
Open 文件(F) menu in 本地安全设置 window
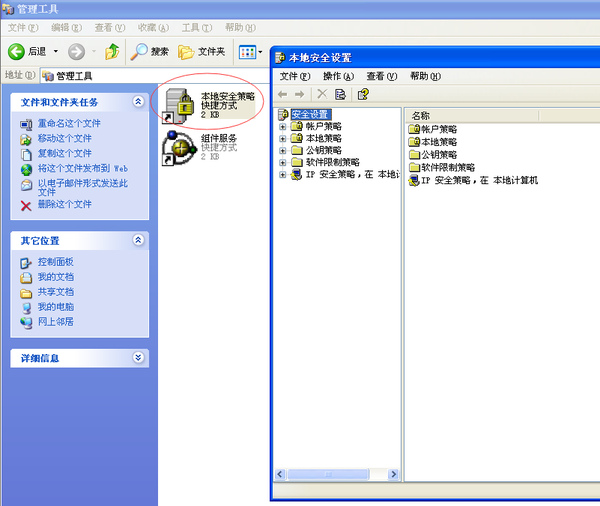(295, 76)
